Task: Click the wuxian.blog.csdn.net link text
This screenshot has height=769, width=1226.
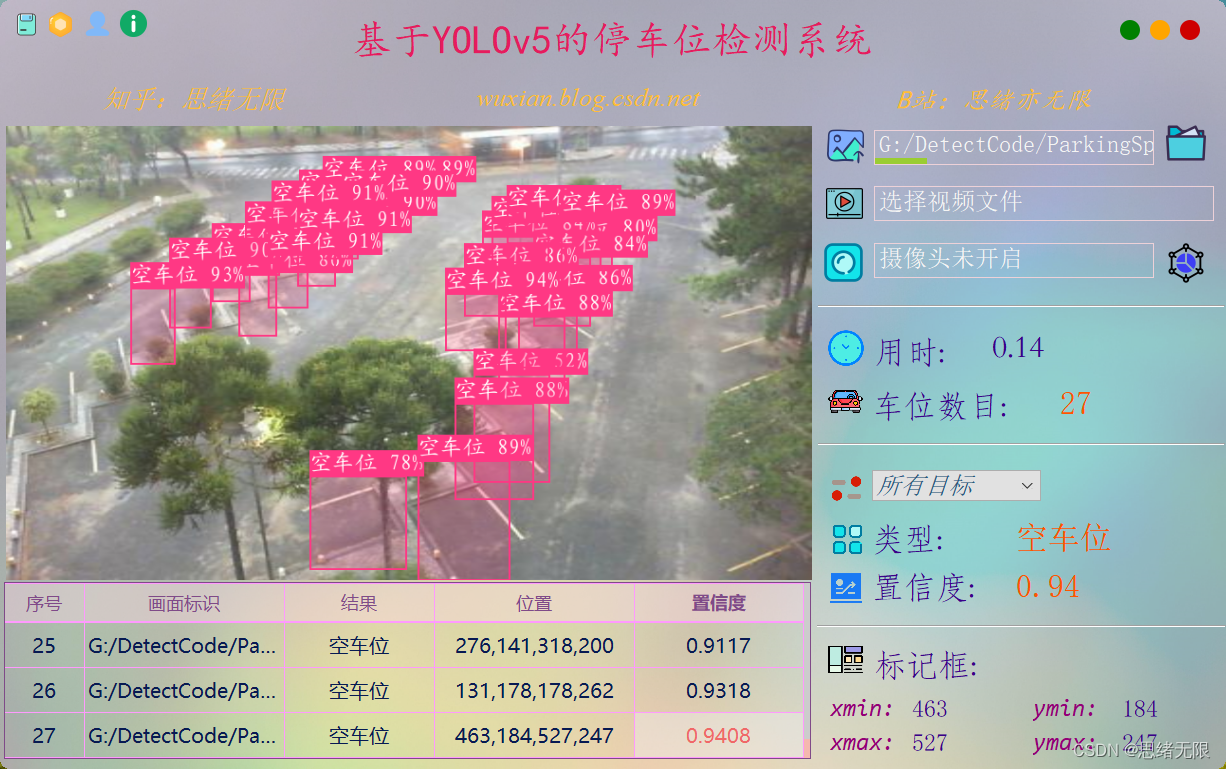Action: coord(588,99)
